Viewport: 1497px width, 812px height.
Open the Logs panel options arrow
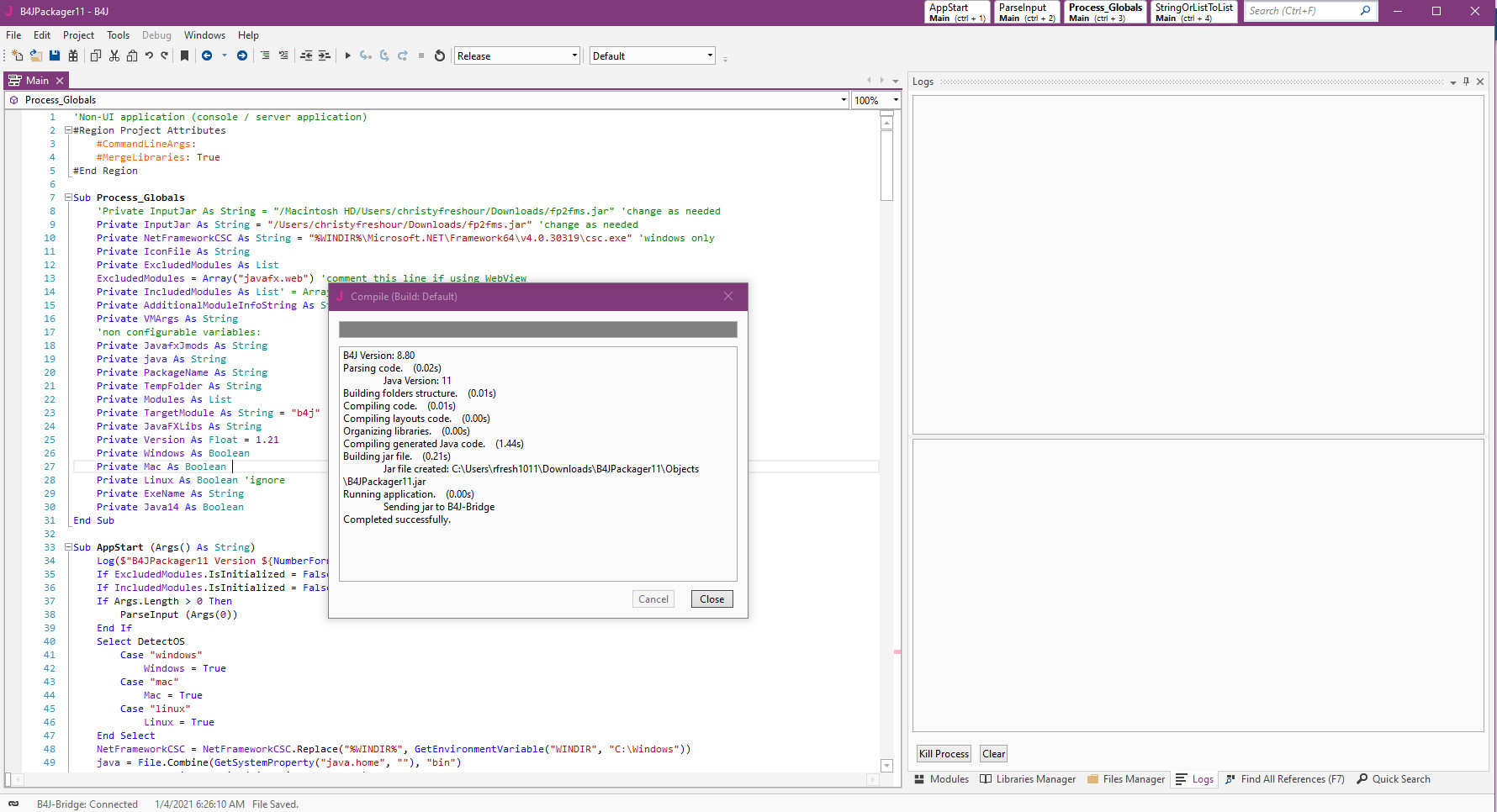(1453, 82)
